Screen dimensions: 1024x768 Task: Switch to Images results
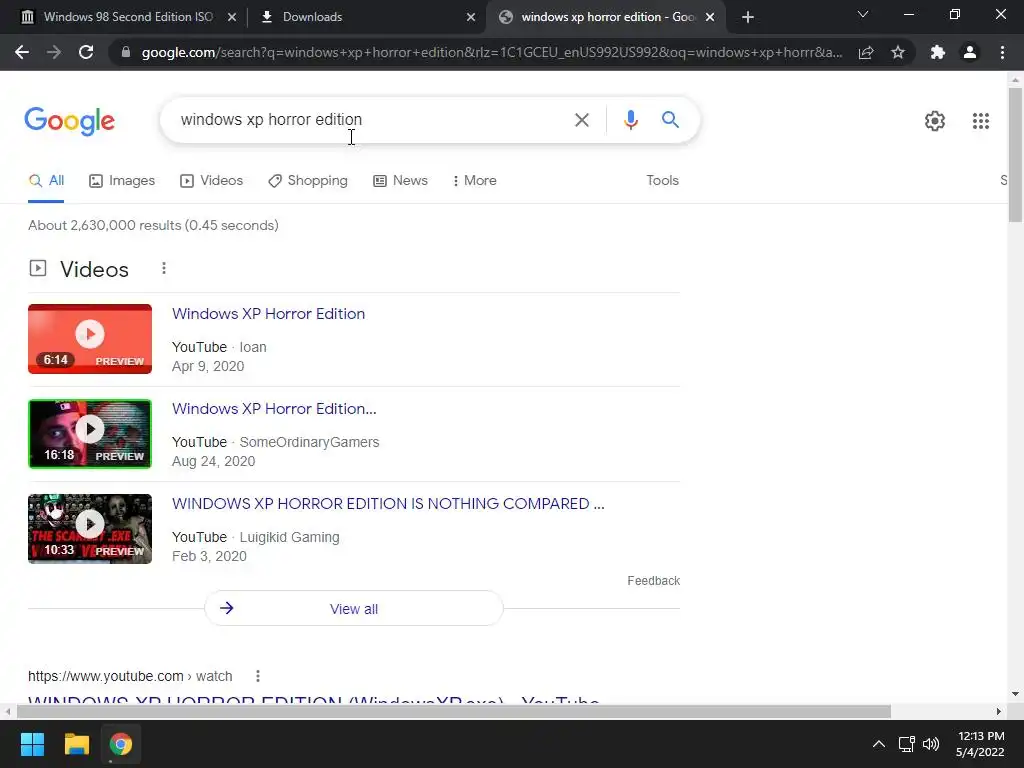[x=122, y=181]
